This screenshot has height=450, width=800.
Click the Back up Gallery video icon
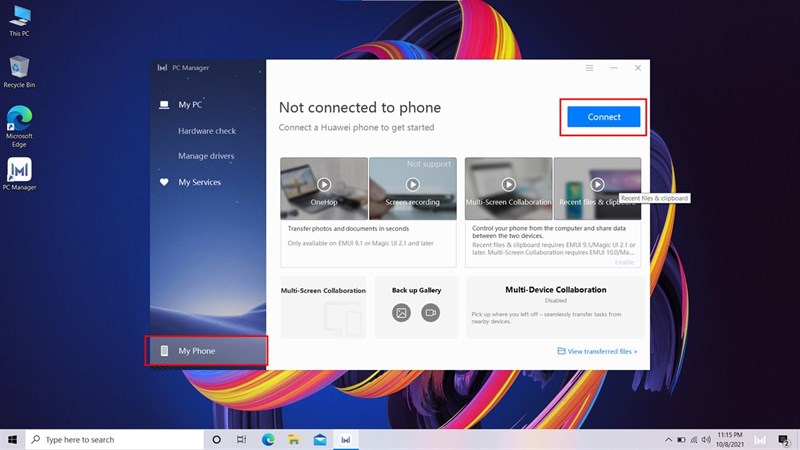point(431,313)
